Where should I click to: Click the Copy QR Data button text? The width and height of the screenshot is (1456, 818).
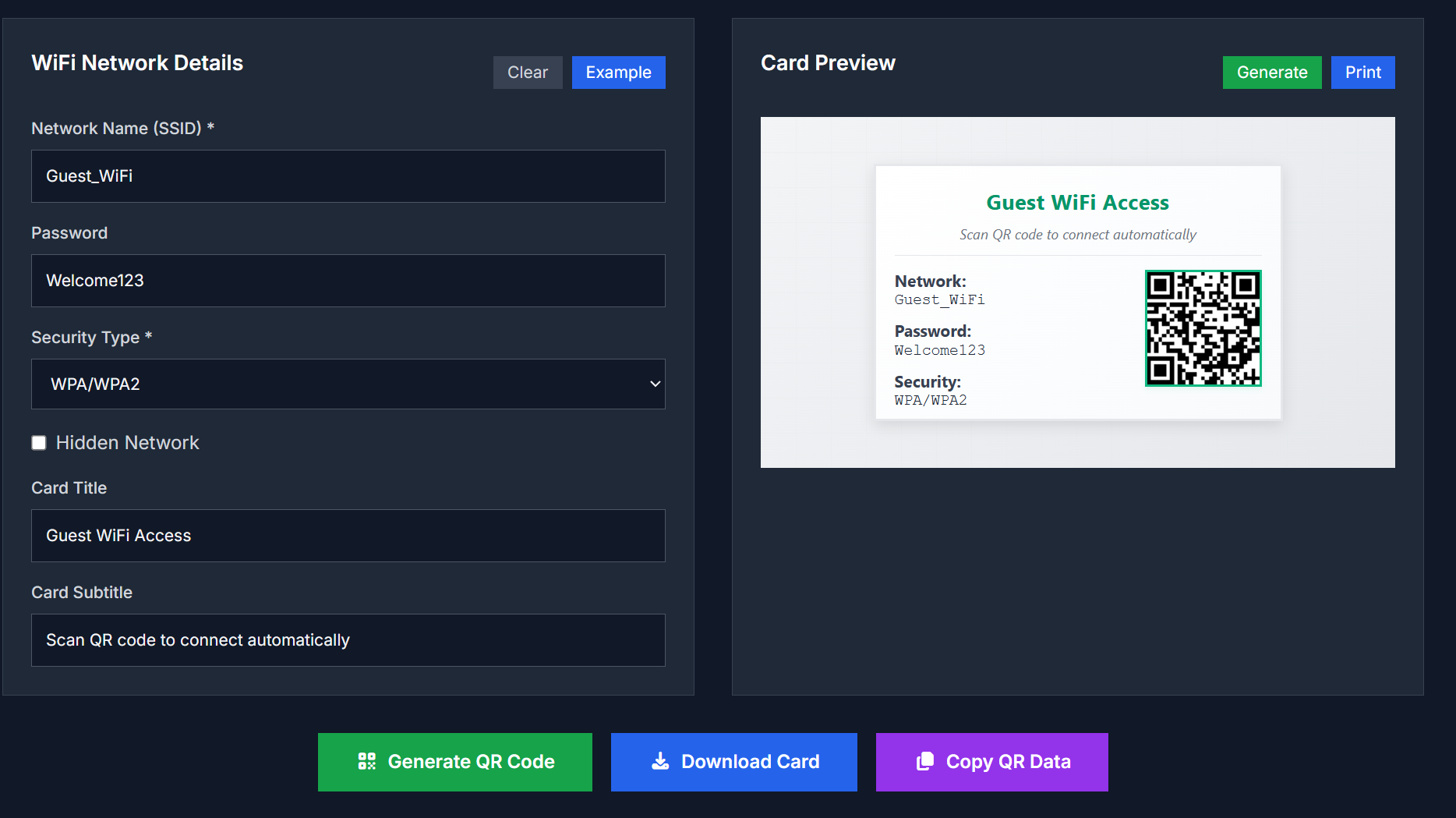pyautogui.click(x=1008, y=762)
